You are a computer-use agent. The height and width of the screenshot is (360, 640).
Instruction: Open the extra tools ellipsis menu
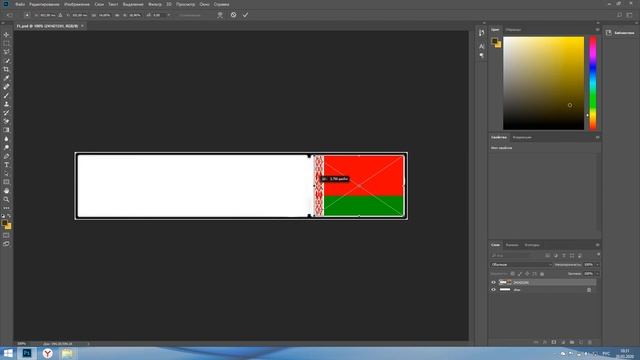6,208
